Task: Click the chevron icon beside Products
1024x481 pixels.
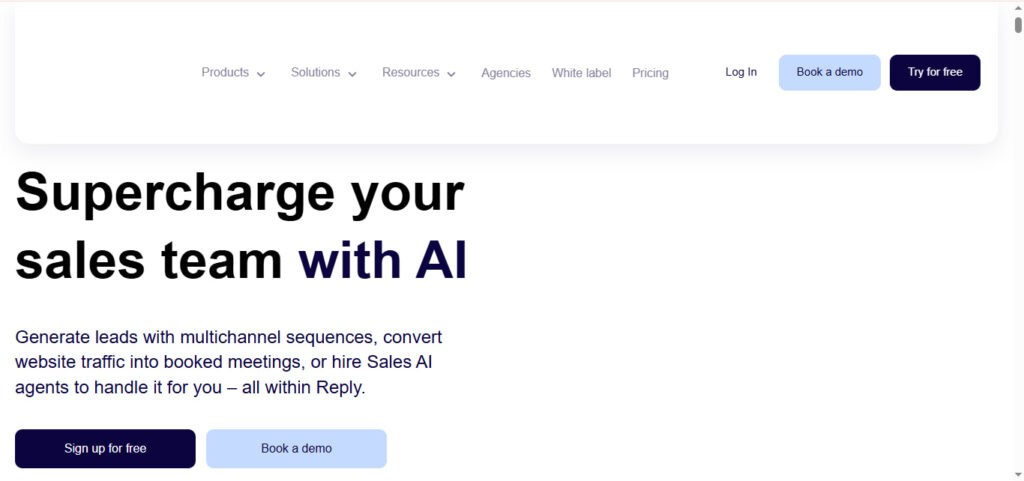Action: click(261, 74)
